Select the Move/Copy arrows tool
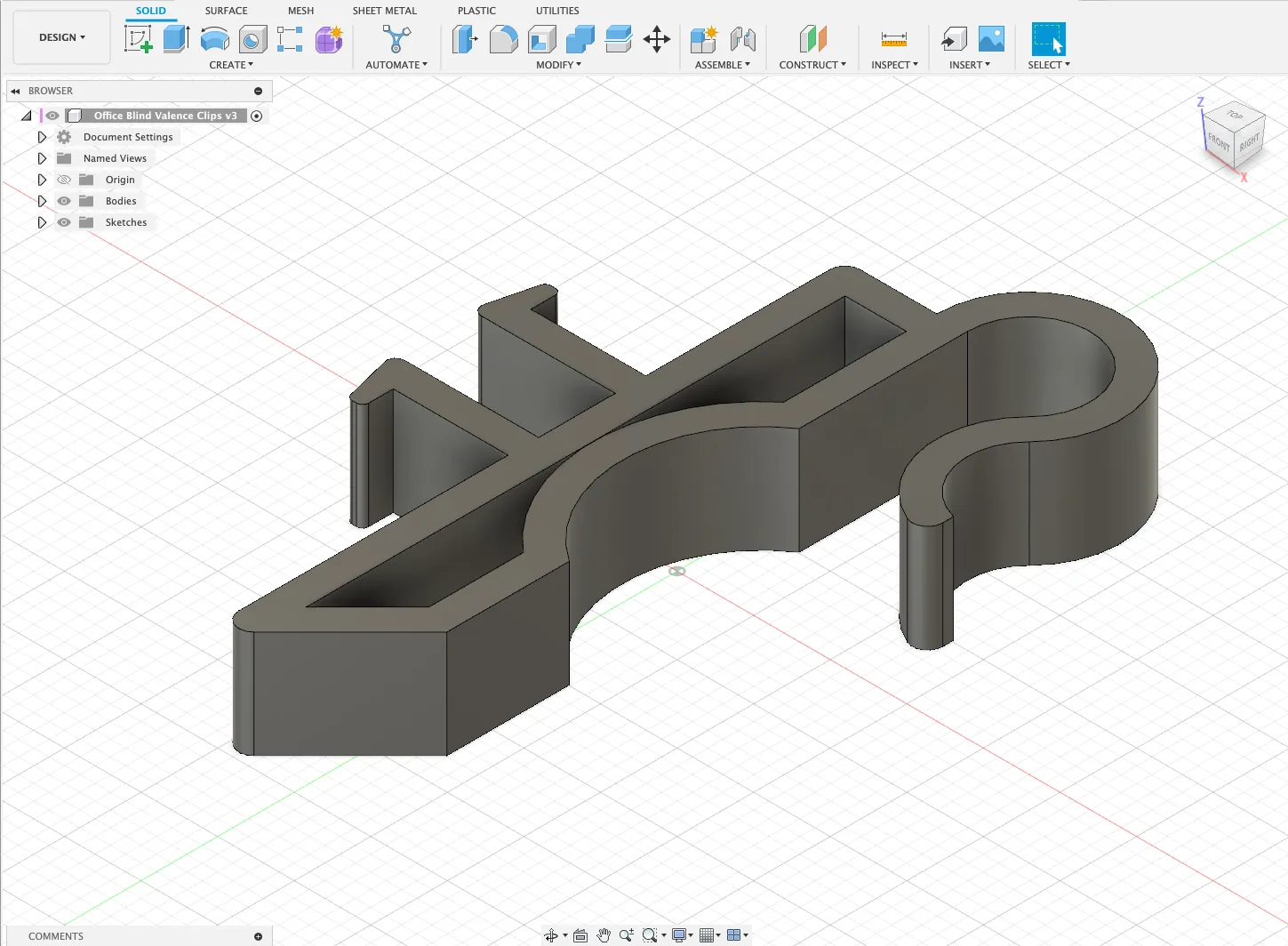Image resolution: width=1288 pixels, height=946 pixels. 657,39
